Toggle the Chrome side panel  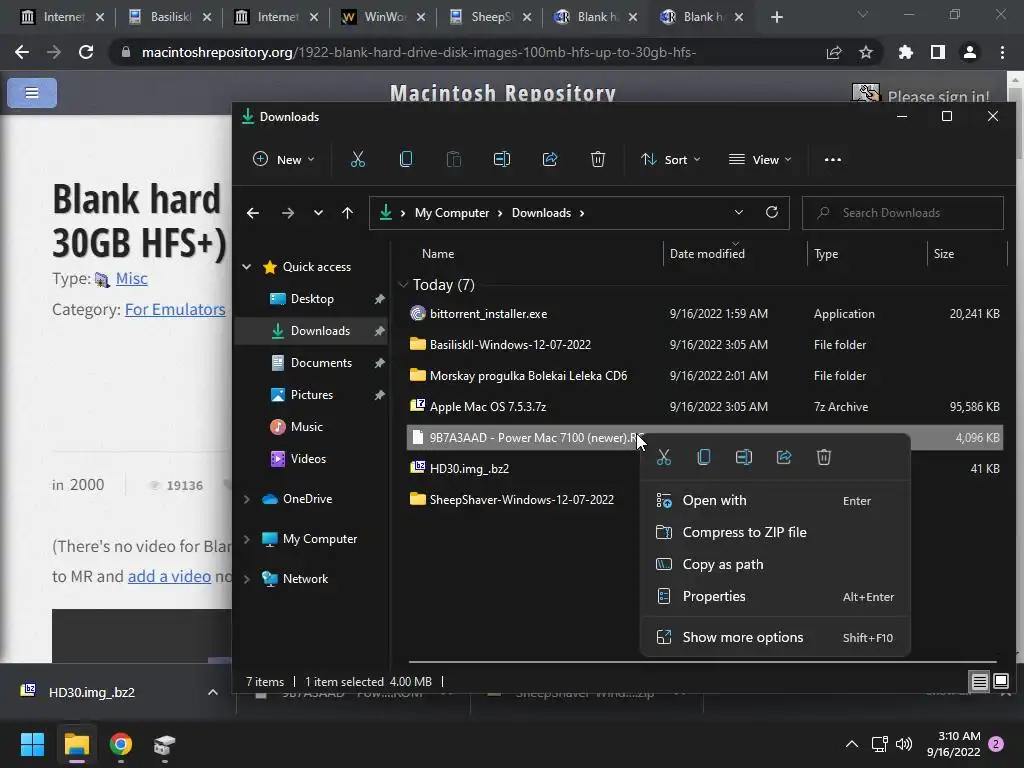pos(938,52)
